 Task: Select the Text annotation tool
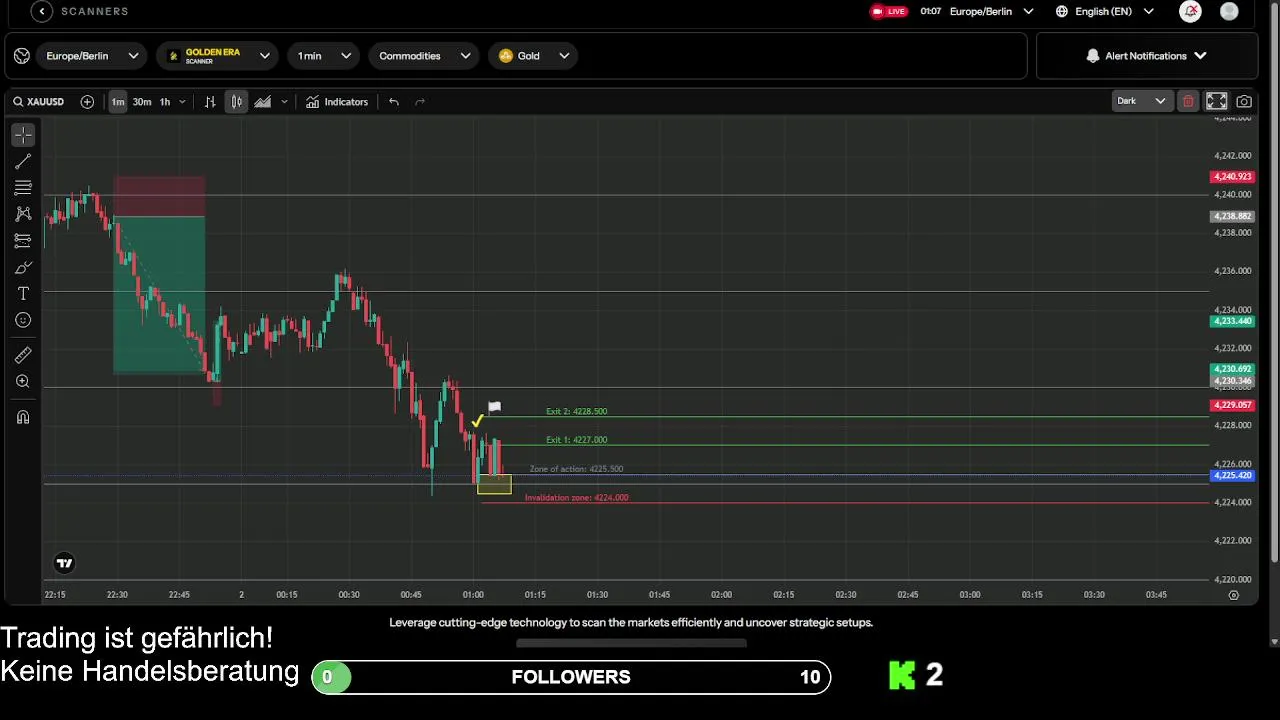(23, 294)
